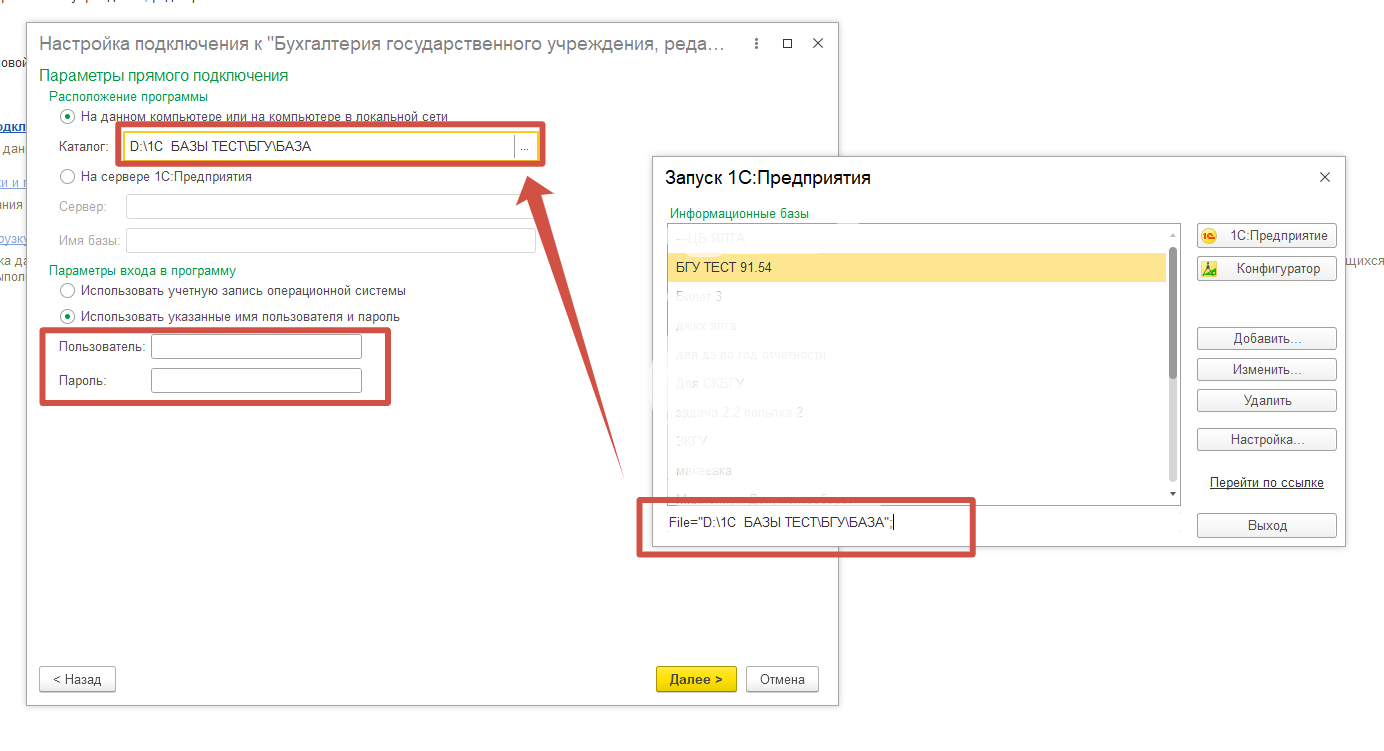Click the infobase list scroll-down arrow

click(x=1173, y=493)
